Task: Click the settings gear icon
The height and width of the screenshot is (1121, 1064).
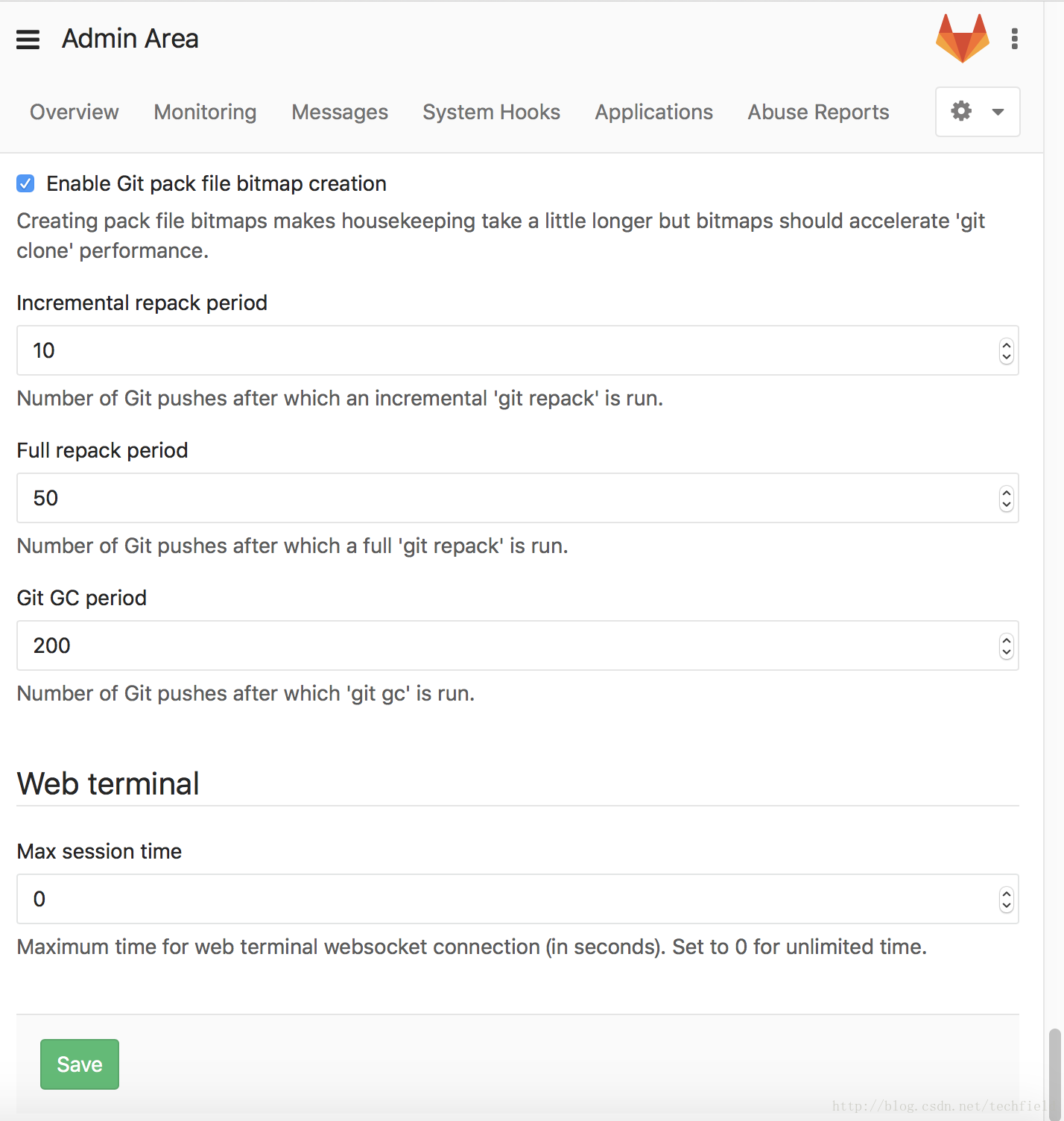Action: click(x=961, y=111)
